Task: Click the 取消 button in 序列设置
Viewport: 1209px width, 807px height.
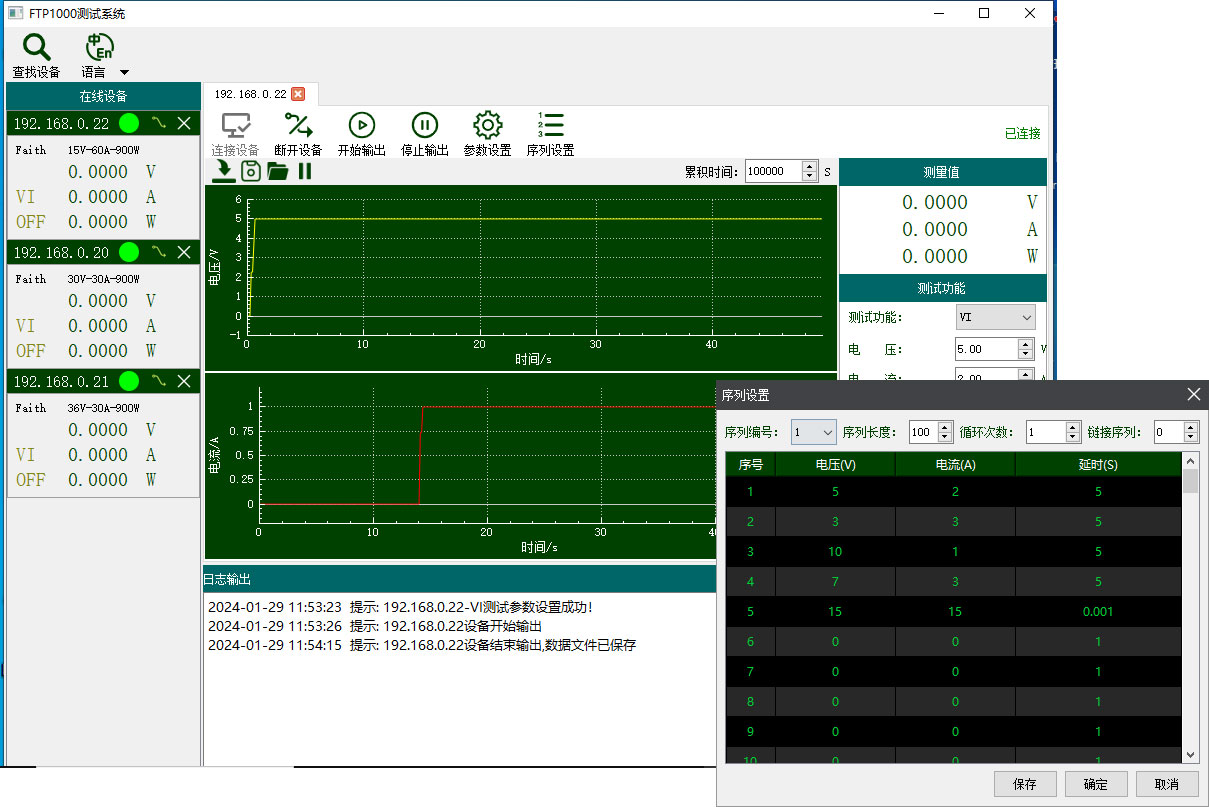Action: 1167,784
